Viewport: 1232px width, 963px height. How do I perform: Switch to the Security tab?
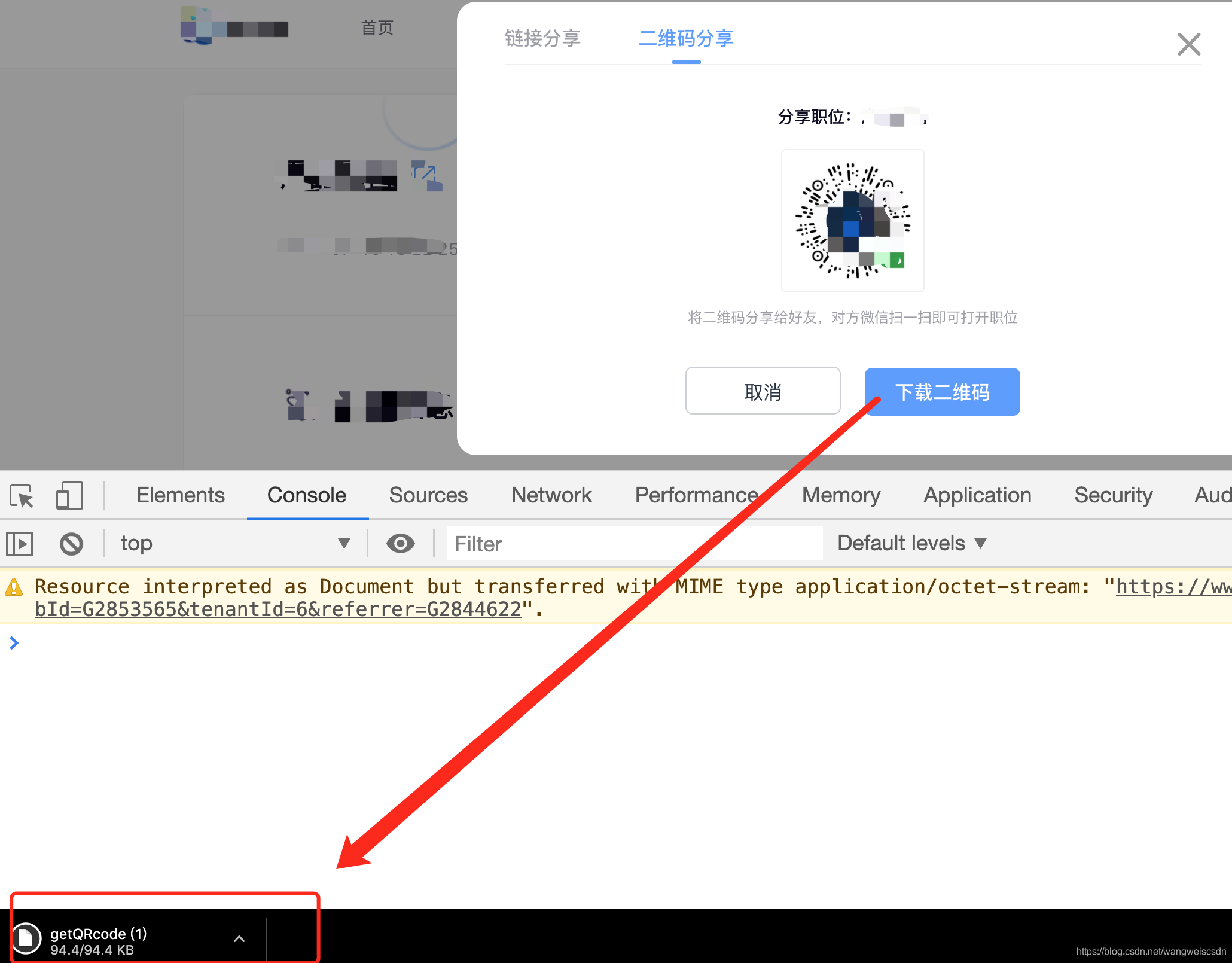click(1113, 495)
